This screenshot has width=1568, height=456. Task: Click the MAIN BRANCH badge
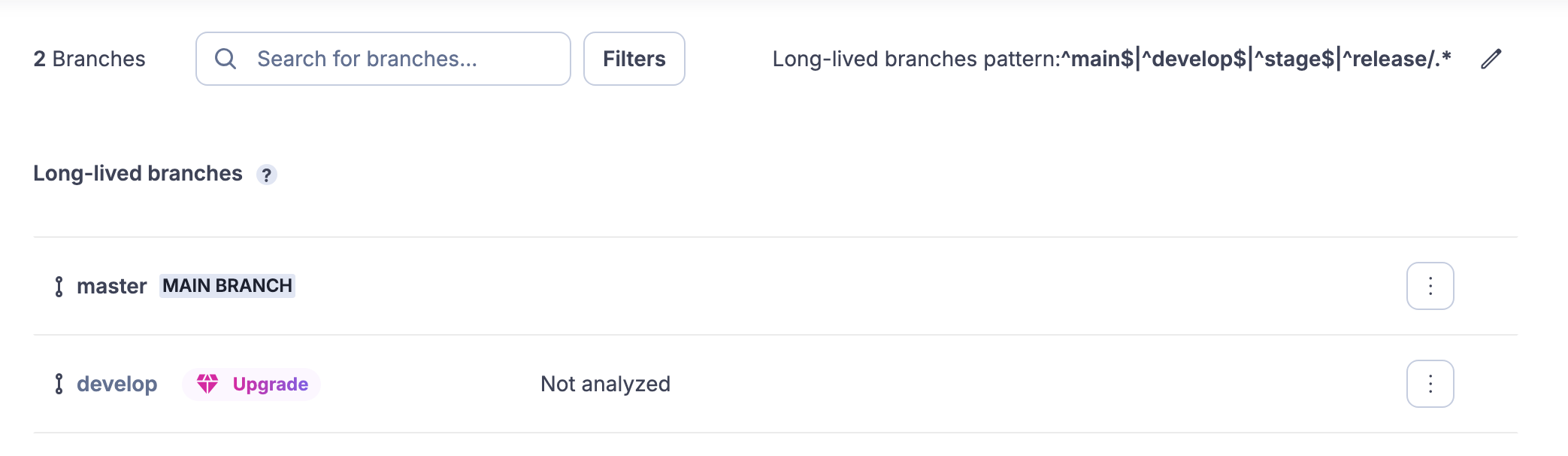(227, 286)
